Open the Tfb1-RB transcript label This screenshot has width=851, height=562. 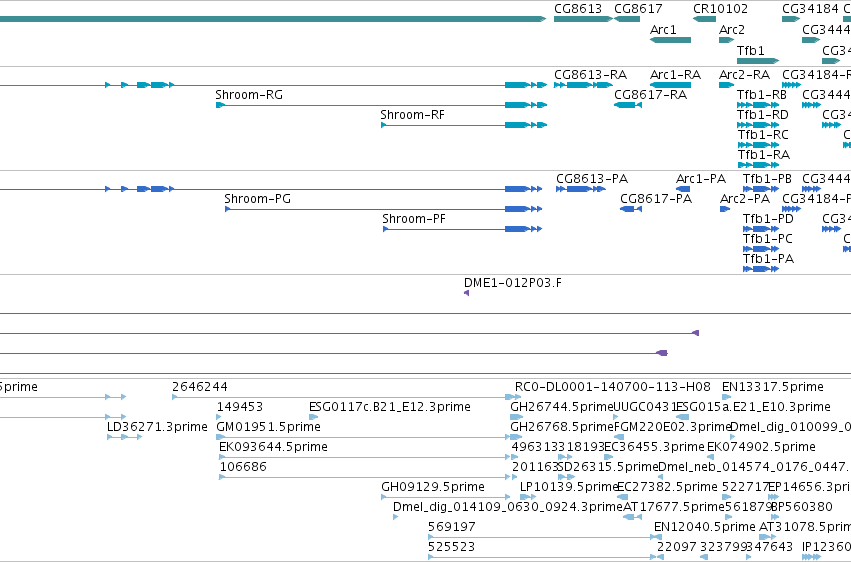(762, 95)
